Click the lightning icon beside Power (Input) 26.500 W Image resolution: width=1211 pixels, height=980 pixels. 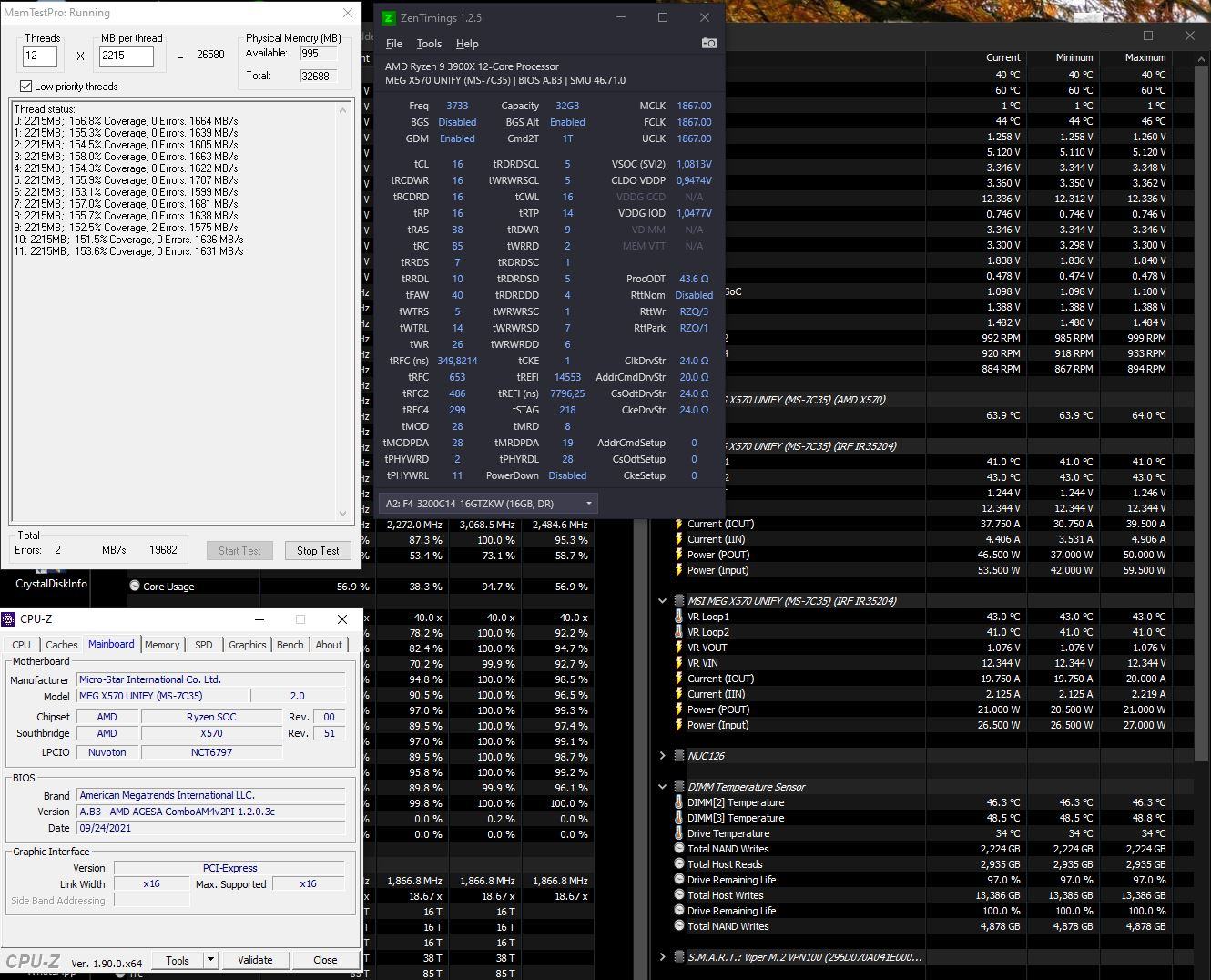(678, 725)
